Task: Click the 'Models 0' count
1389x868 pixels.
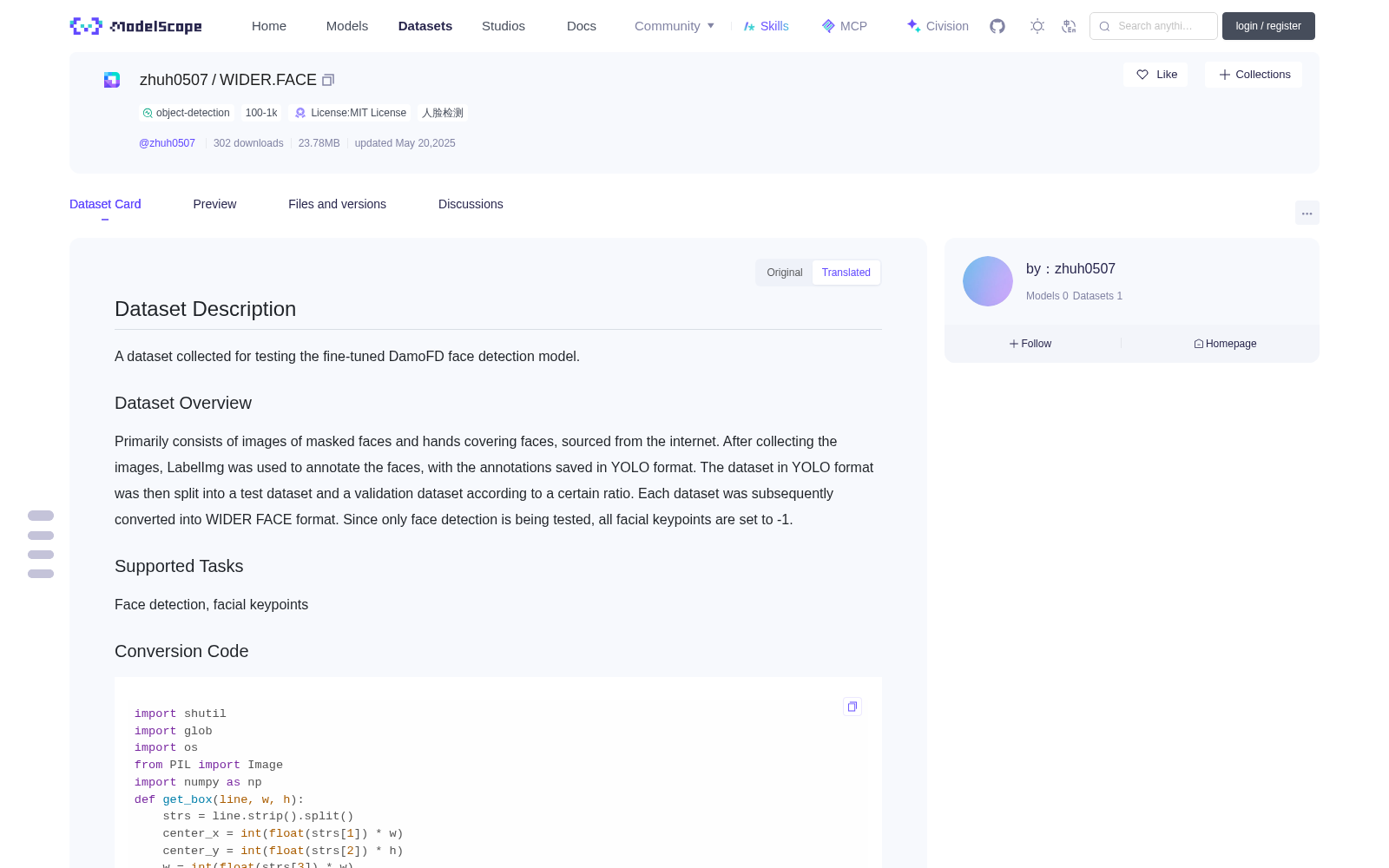Action: pos(1047,296)
